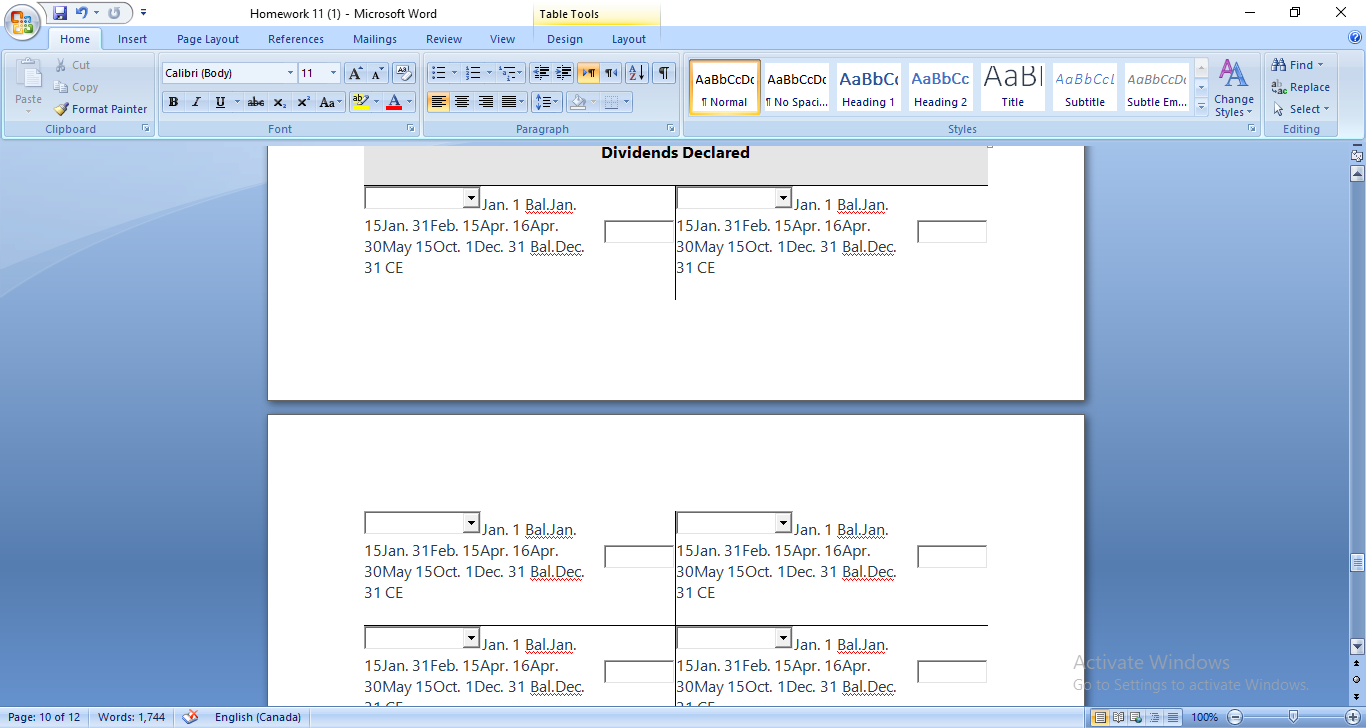The width and height of the screenshot is (1366, 728).
Task: Expand the Styles gallery More arrow
Action: 1201,106
